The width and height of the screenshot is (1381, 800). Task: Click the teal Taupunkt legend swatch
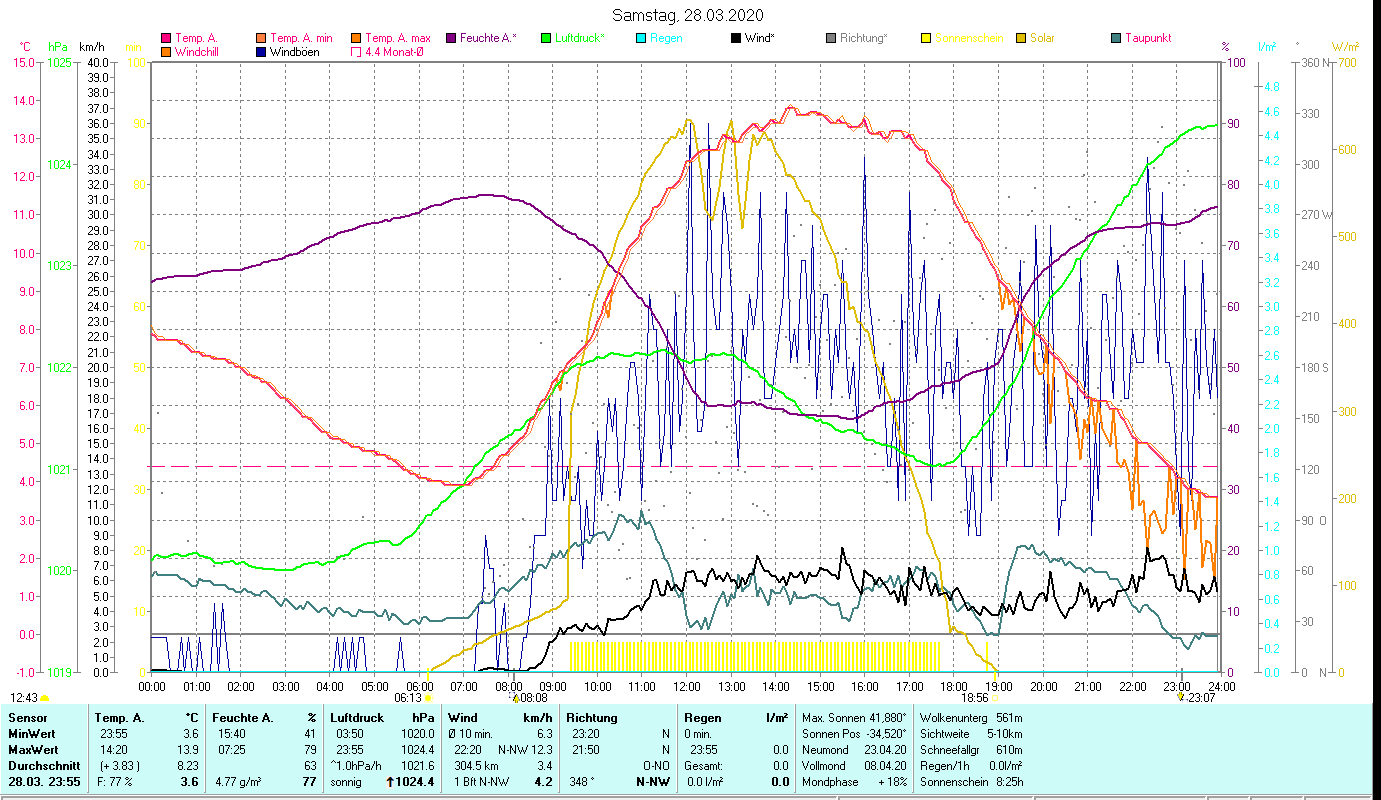(x=1116, y=39)
